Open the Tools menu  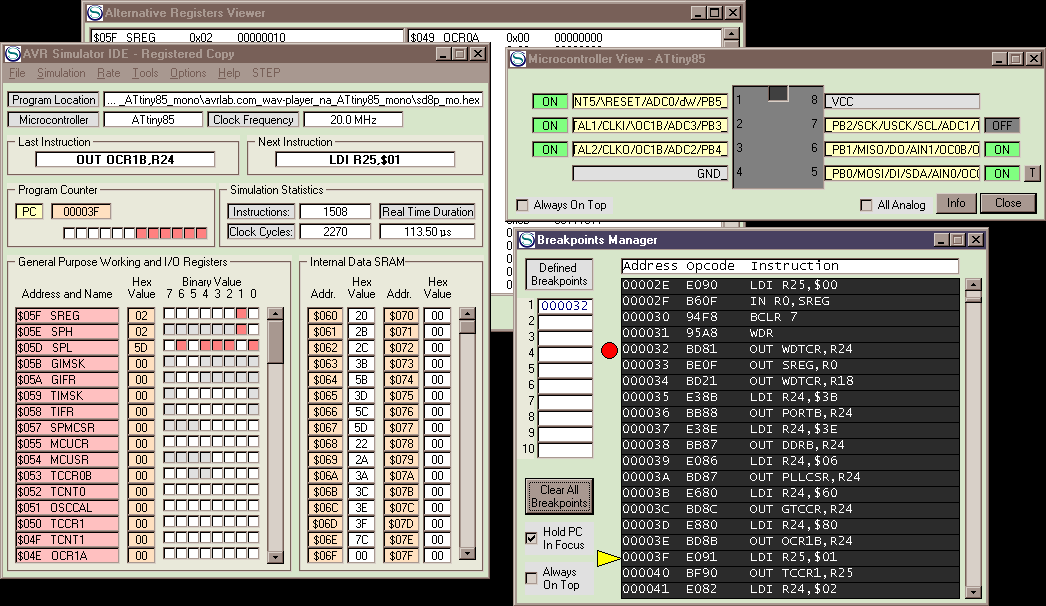tap(145, 73)
